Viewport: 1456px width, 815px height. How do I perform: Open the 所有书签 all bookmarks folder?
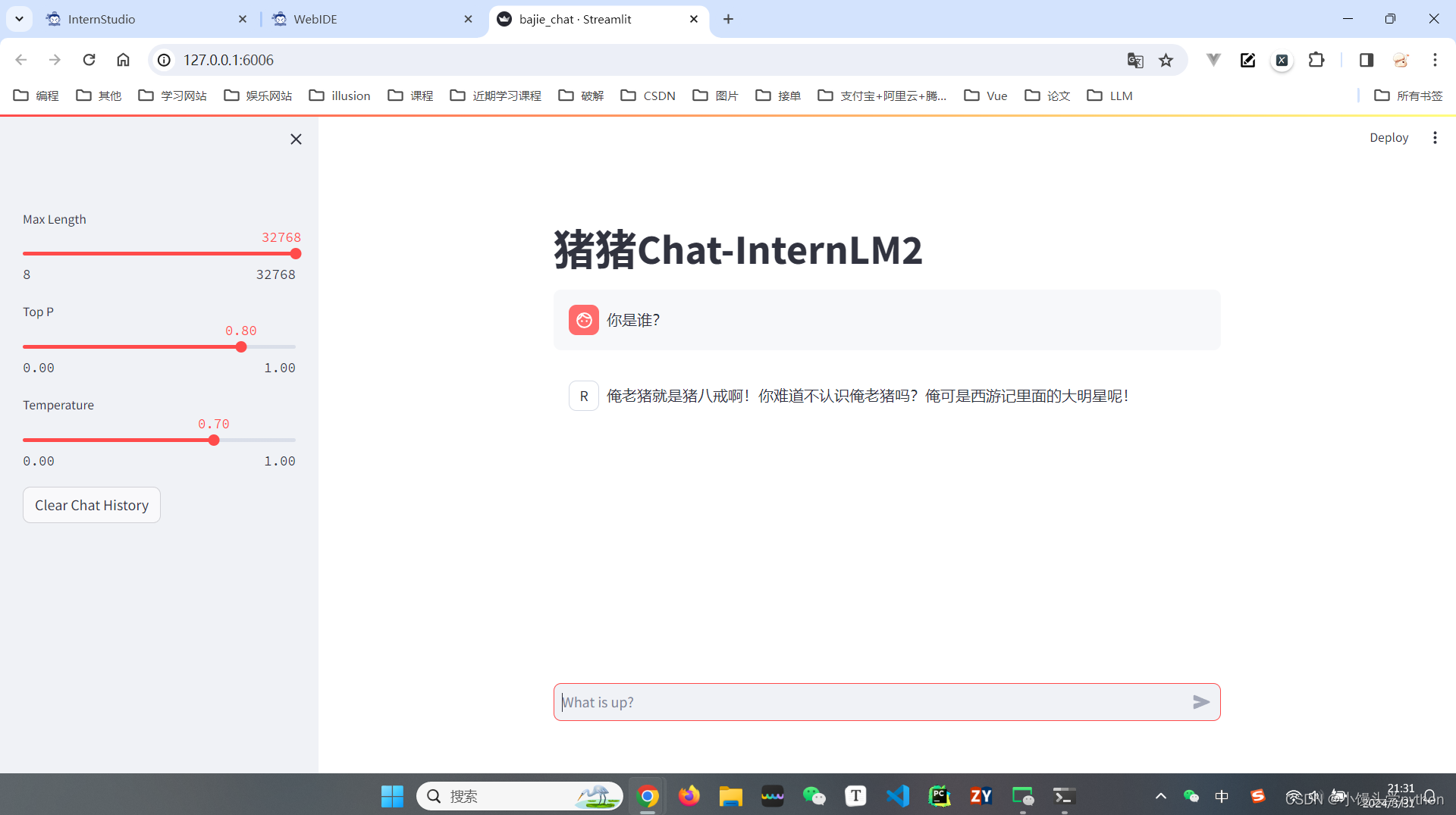[x=1408, y=96]
